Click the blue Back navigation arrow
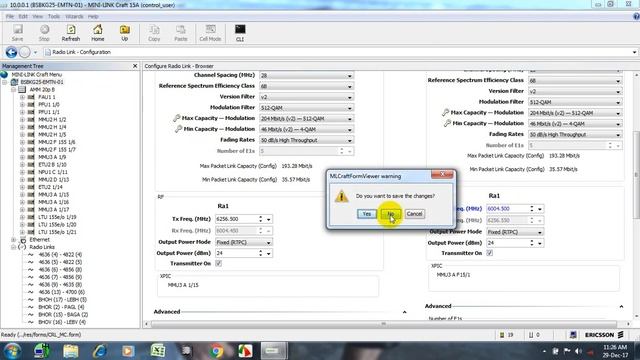 pyautogui.click(x=11, y=52)
